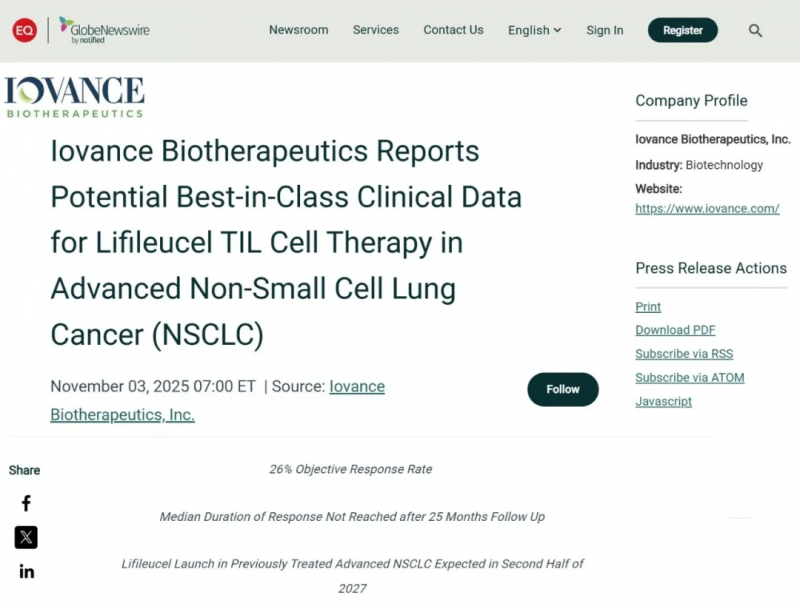The height and width of the screenshot is (609, 800).
Task: Open the Services menu item
Action: pos(375,30)
